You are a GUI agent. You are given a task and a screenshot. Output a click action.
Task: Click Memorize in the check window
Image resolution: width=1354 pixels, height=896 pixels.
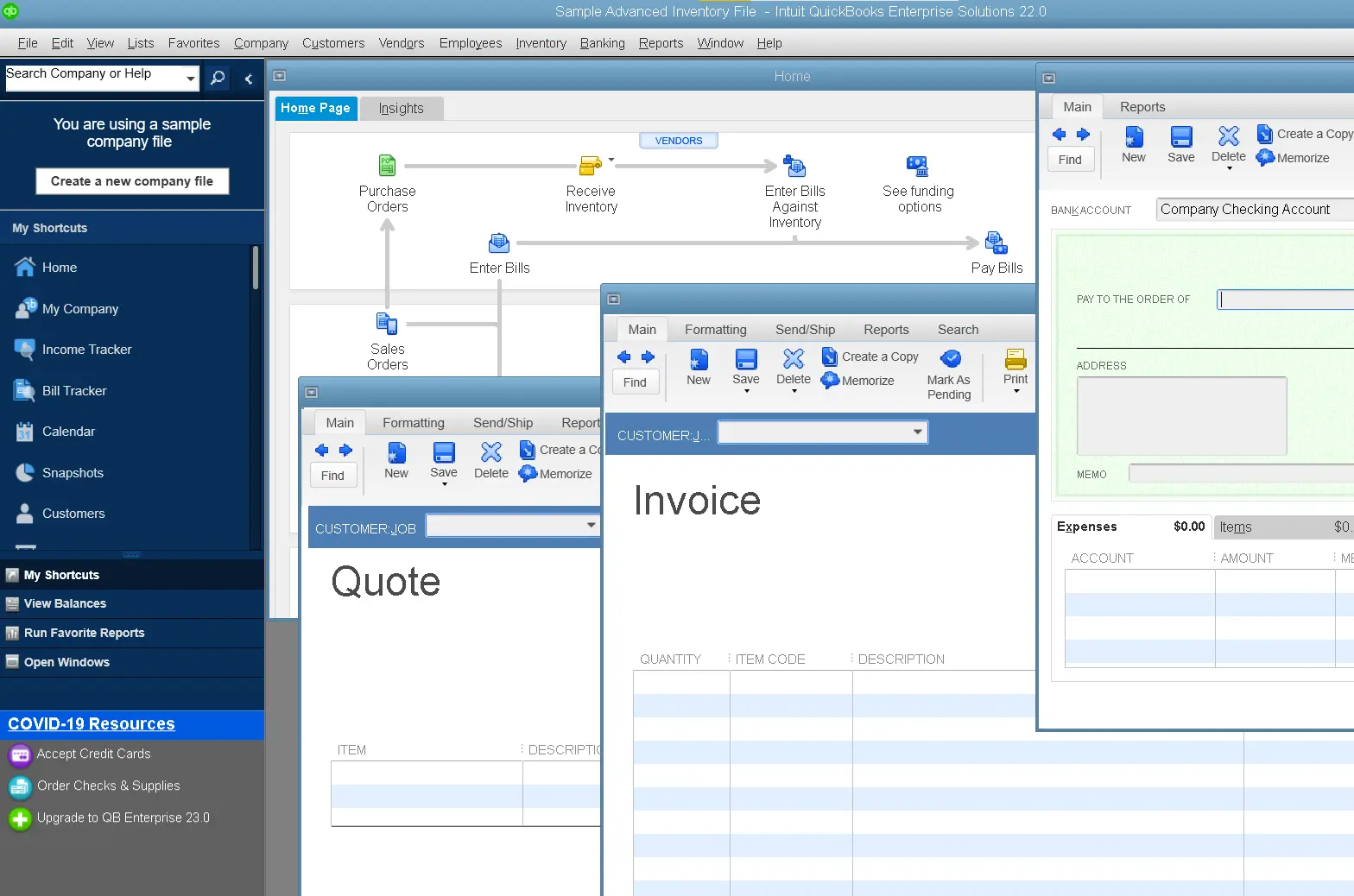pyautogui.click(x=1294, y=158)
